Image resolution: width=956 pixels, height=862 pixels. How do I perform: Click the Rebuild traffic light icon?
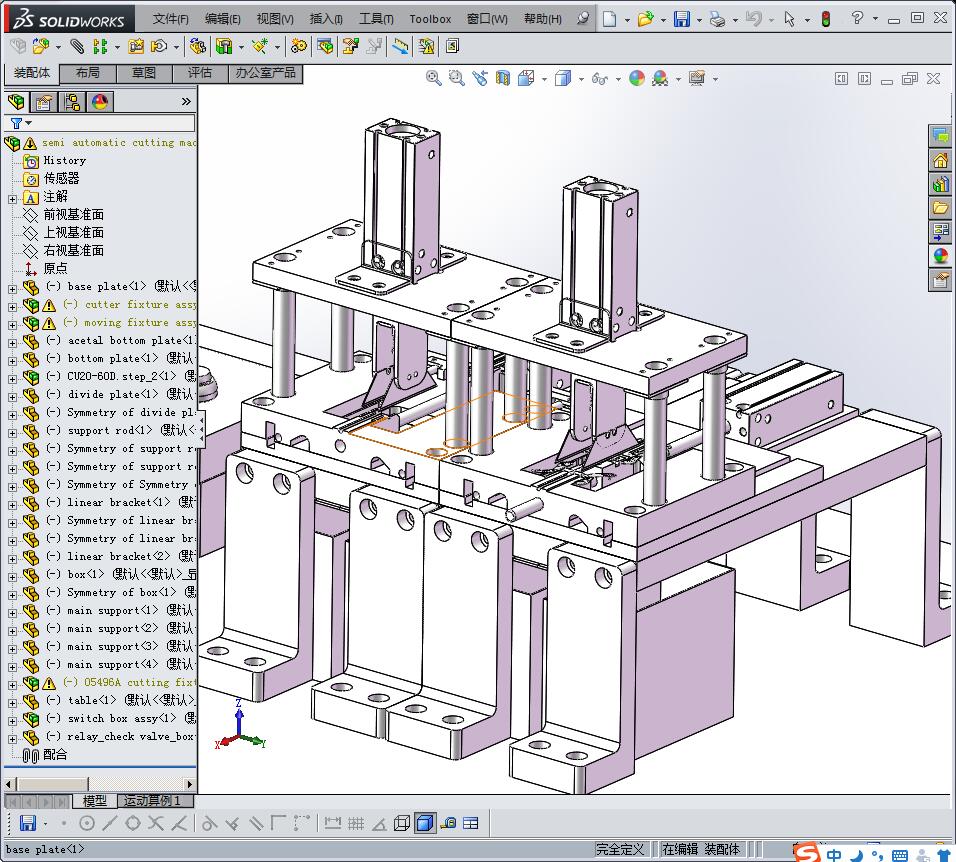point(825,19)
